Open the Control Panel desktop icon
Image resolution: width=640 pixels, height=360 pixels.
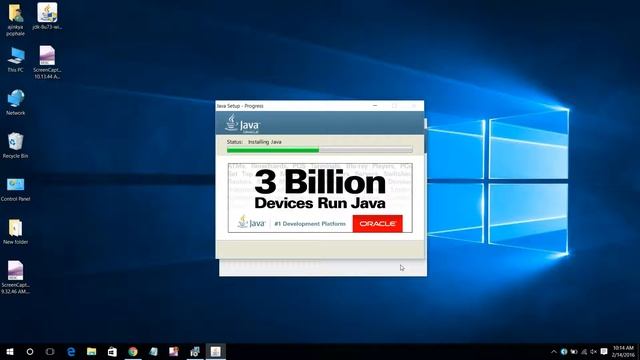click(x=16, y=189)
